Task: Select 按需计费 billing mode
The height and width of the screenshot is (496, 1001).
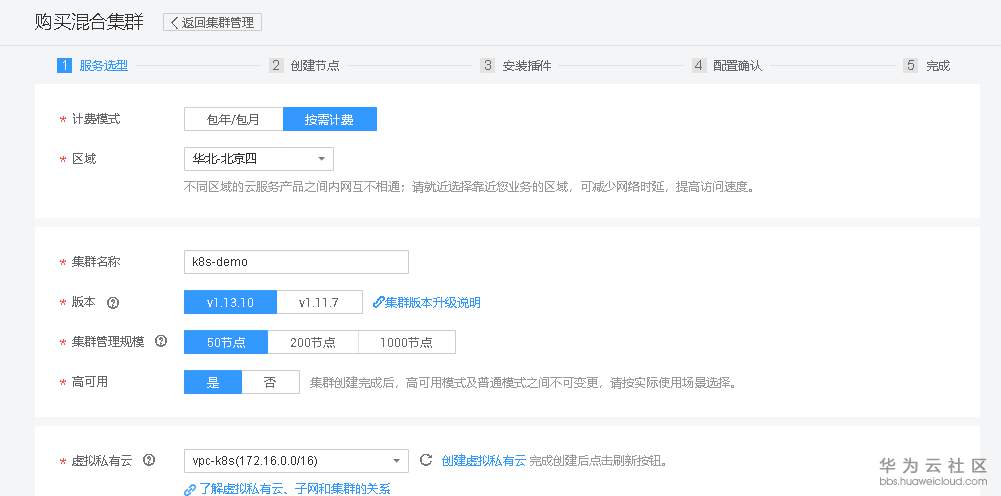Action: coord(329,119)
